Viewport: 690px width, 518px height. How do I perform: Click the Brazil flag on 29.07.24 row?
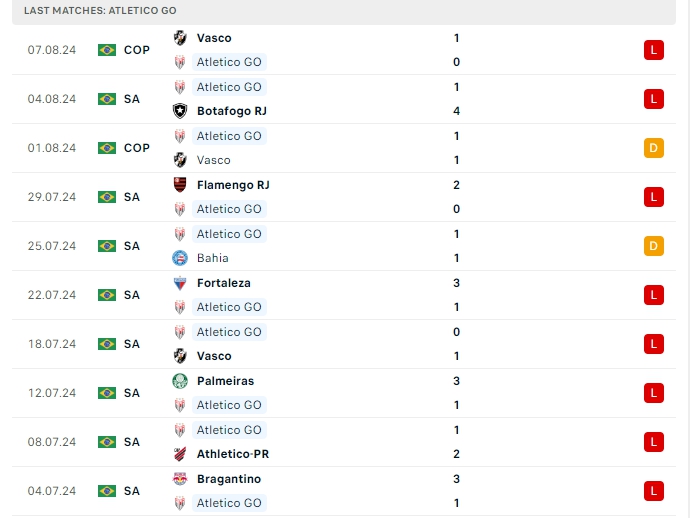click(107, 197)
